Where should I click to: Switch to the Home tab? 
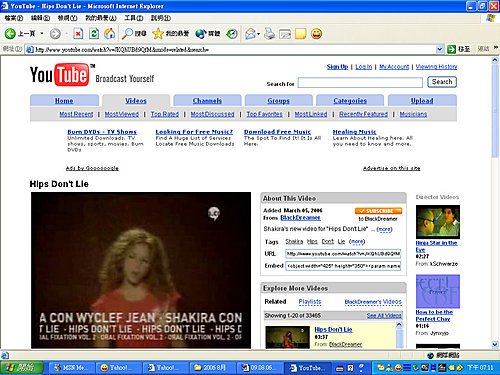[64, 101]
